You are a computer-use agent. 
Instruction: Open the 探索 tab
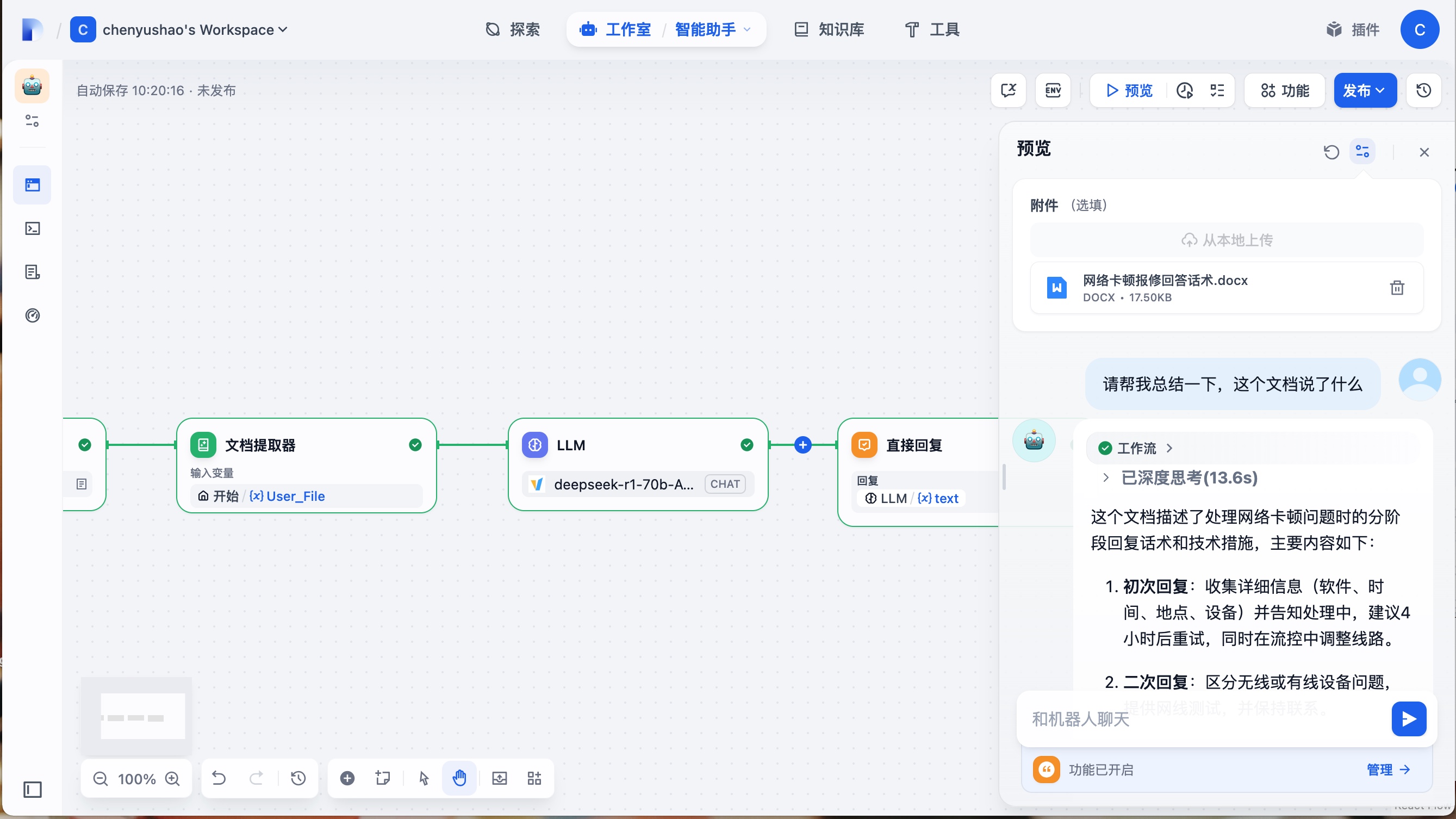[x=513, y=29]
